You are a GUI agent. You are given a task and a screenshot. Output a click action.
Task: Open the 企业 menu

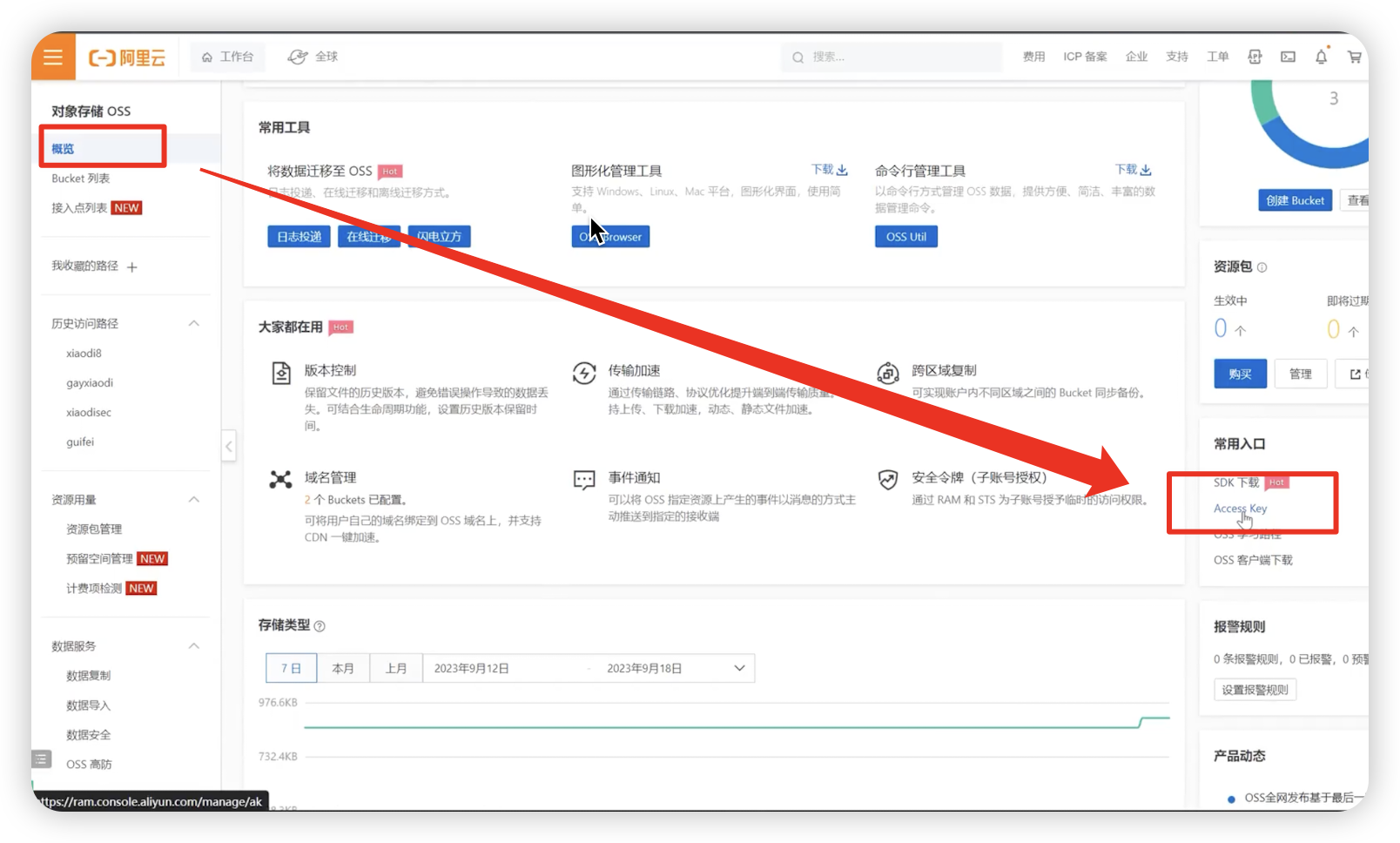coord(1136,57)
